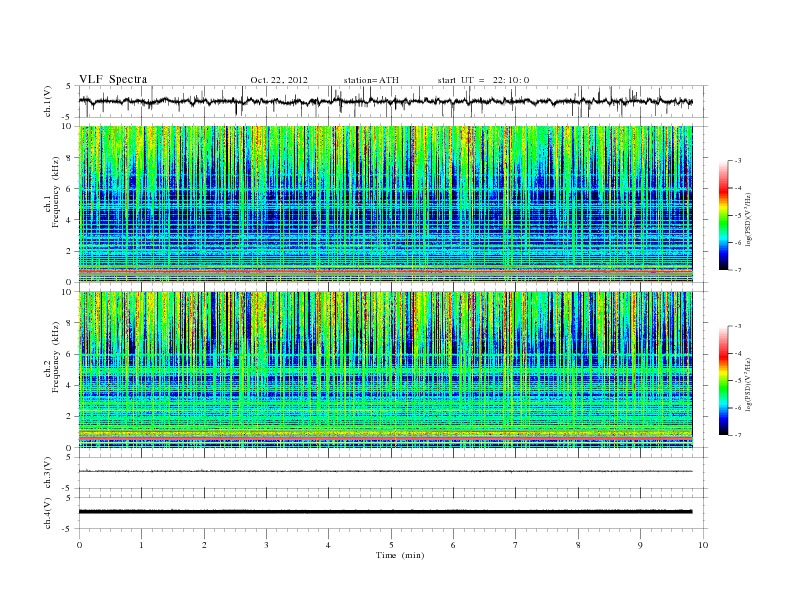
Task: Click the ch.3 voltage trace line
Action: point(385,471)
